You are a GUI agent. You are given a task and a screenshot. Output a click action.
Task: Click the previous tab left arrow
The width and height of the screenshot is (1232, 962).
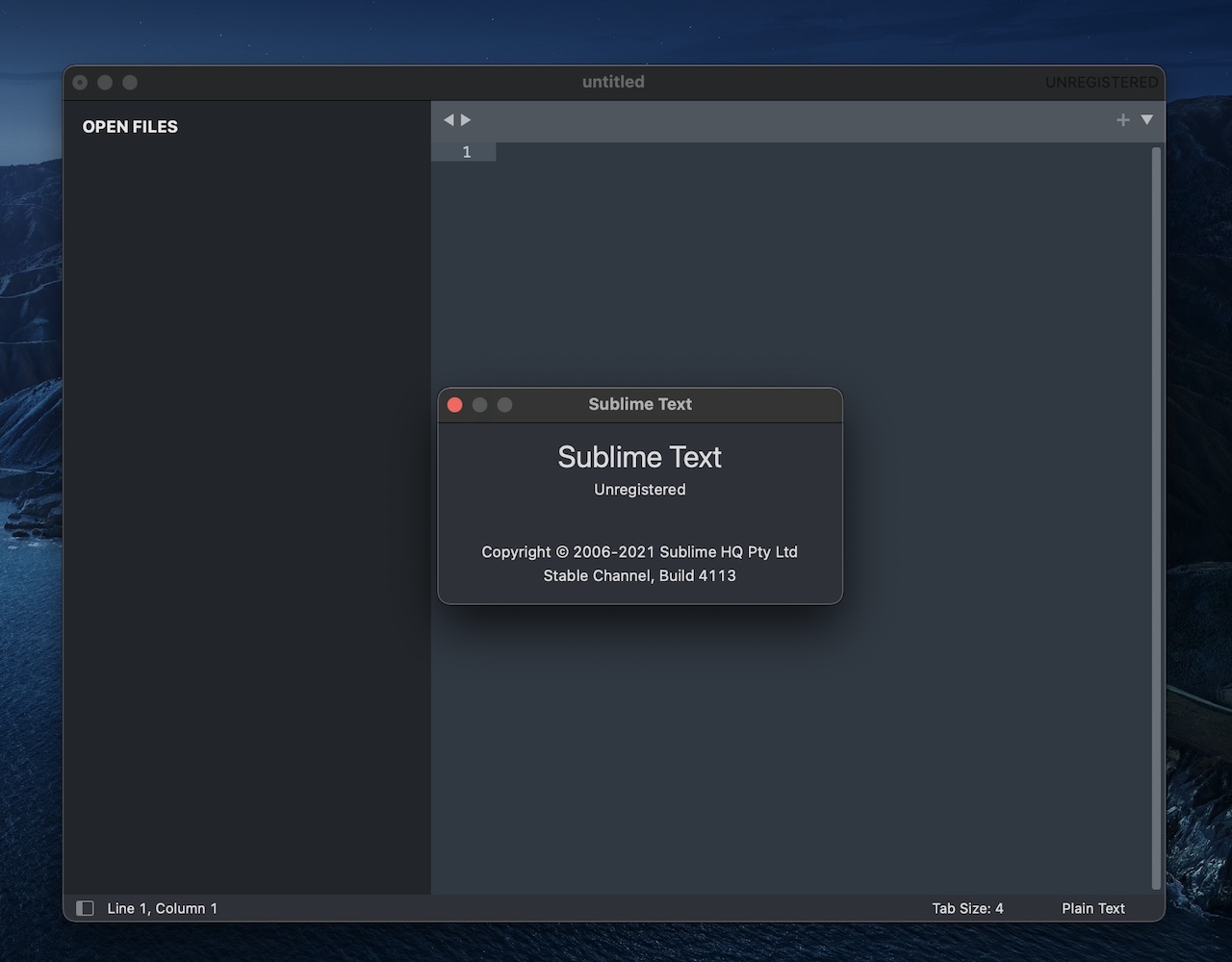(x=449, y=120)
